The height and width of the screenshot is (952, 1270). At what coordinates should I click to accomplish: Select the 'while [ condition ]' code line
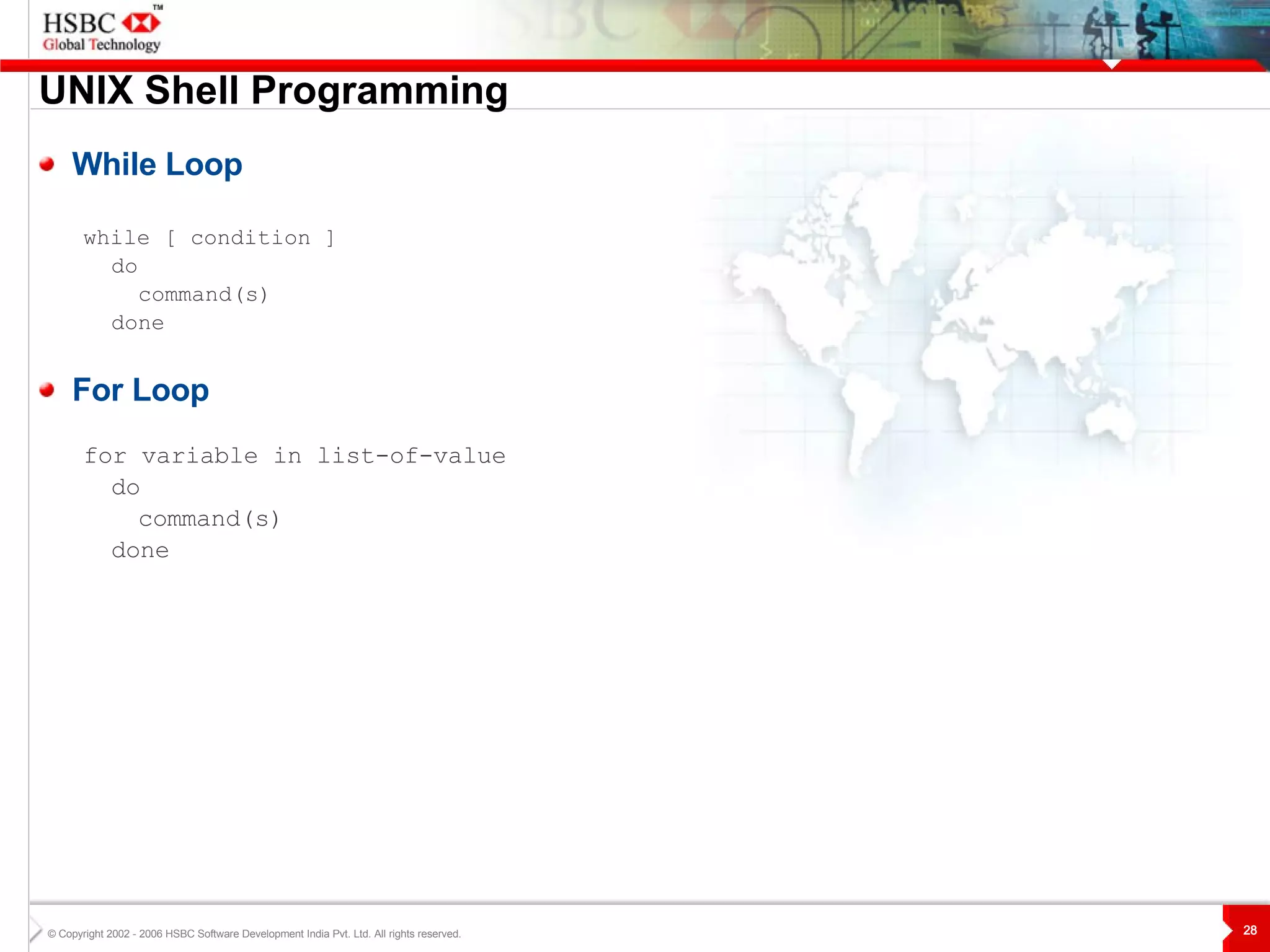(209, 238)
